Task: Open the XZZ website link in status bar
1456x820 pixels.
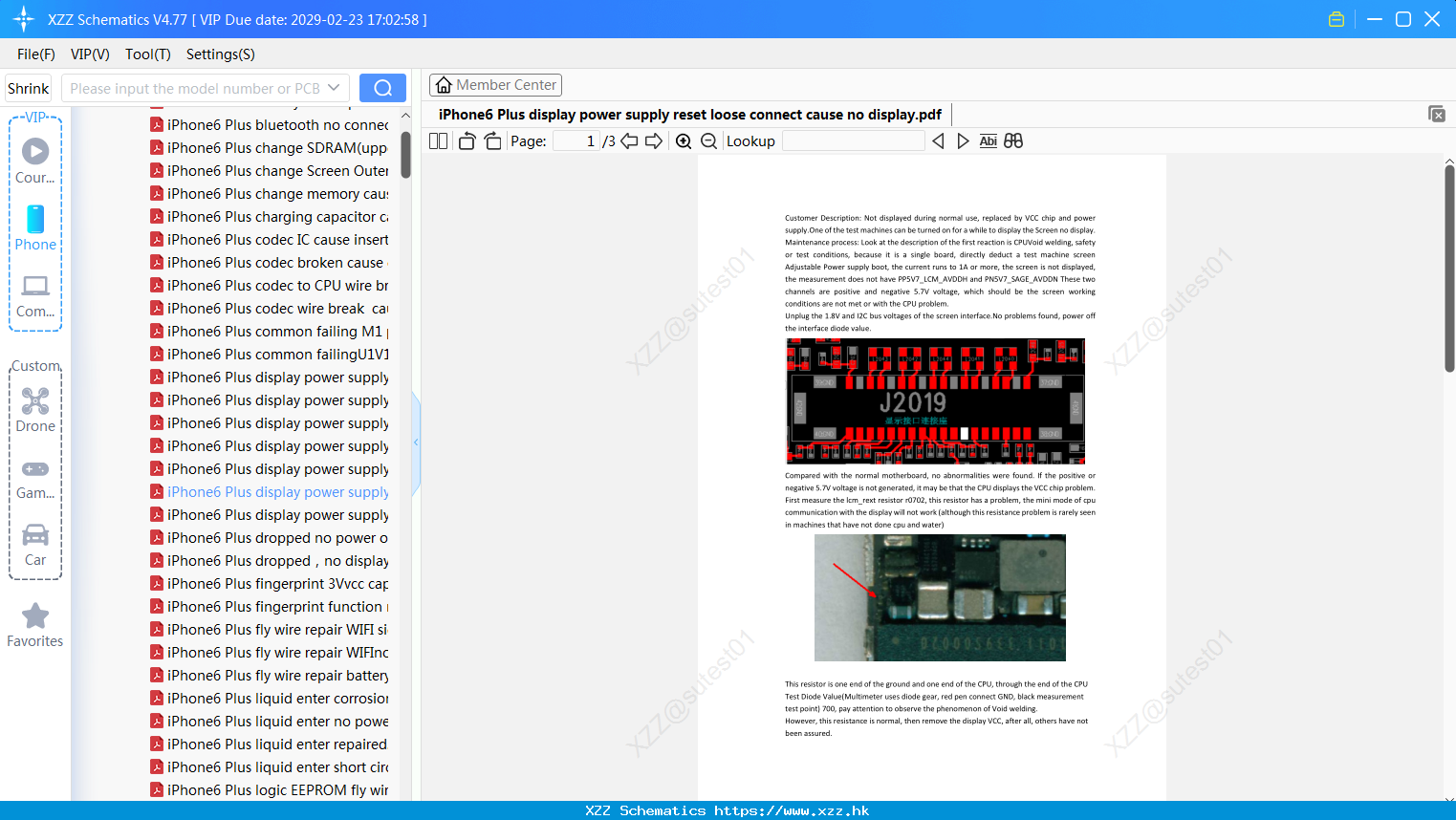Action: pyautogui.click(x=792, y=810)
